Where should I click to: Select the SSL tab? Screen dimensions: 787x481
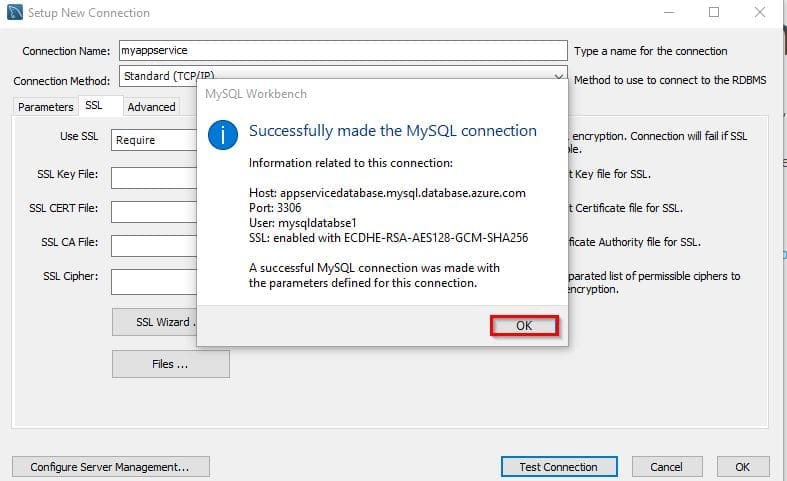(94, 106)
